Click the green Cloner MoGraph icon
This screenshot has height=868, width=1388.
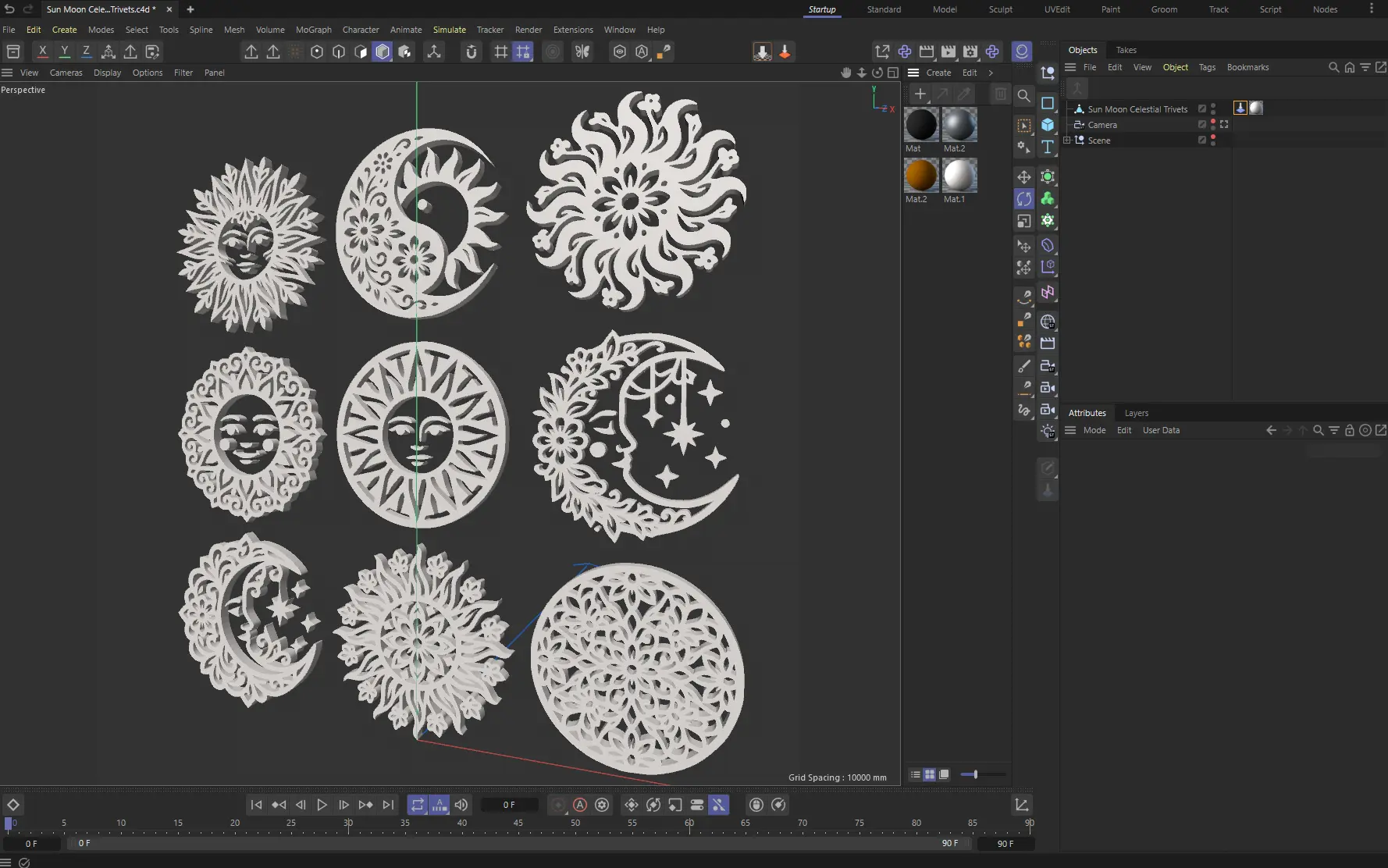[1048, 199]
